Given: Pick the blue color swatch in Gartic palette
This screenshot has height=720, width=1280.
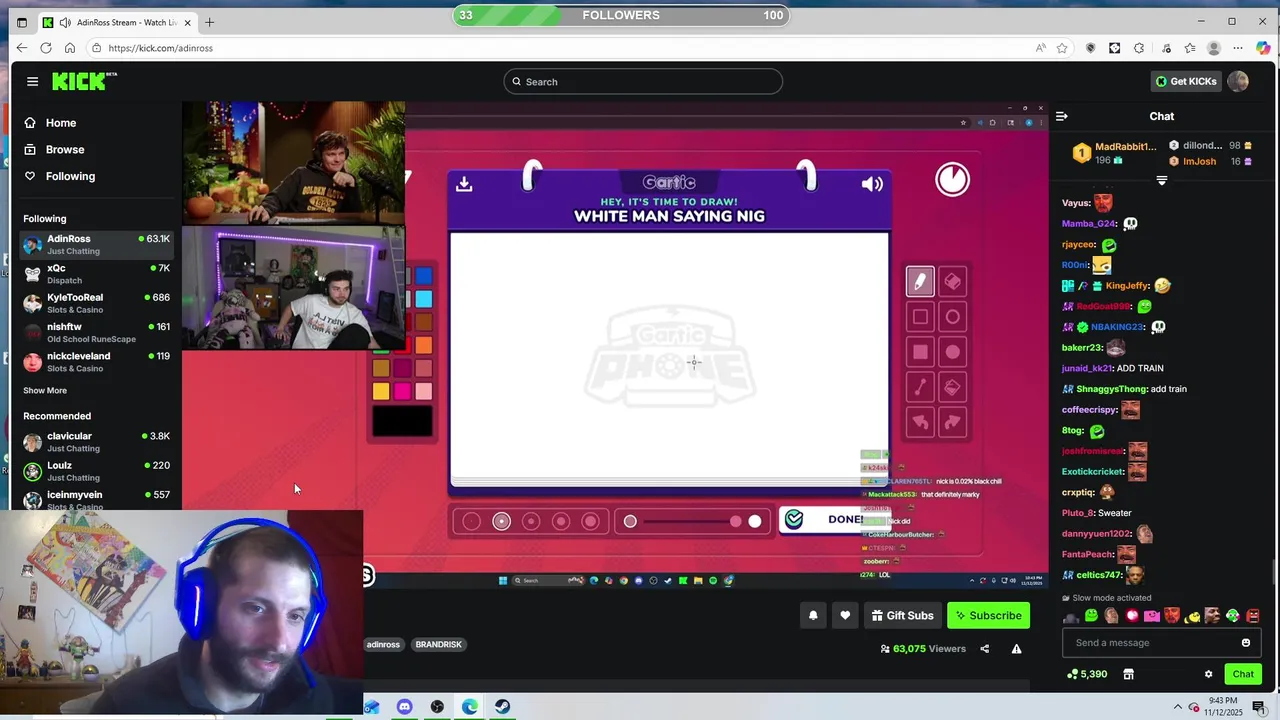Looking at the screenshot, I should coord(423,276).
